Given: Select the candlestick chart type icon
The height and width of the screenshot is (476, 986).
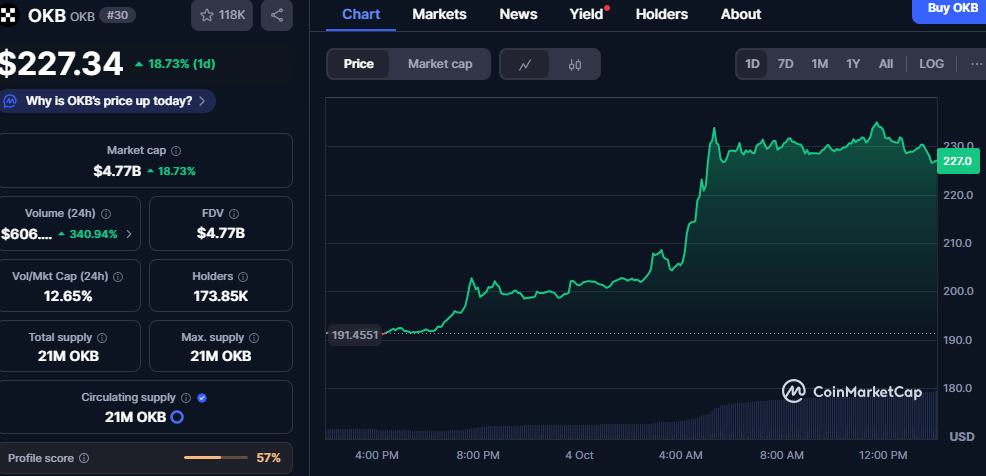Looking at the screenshot, I should coord(574,64).
